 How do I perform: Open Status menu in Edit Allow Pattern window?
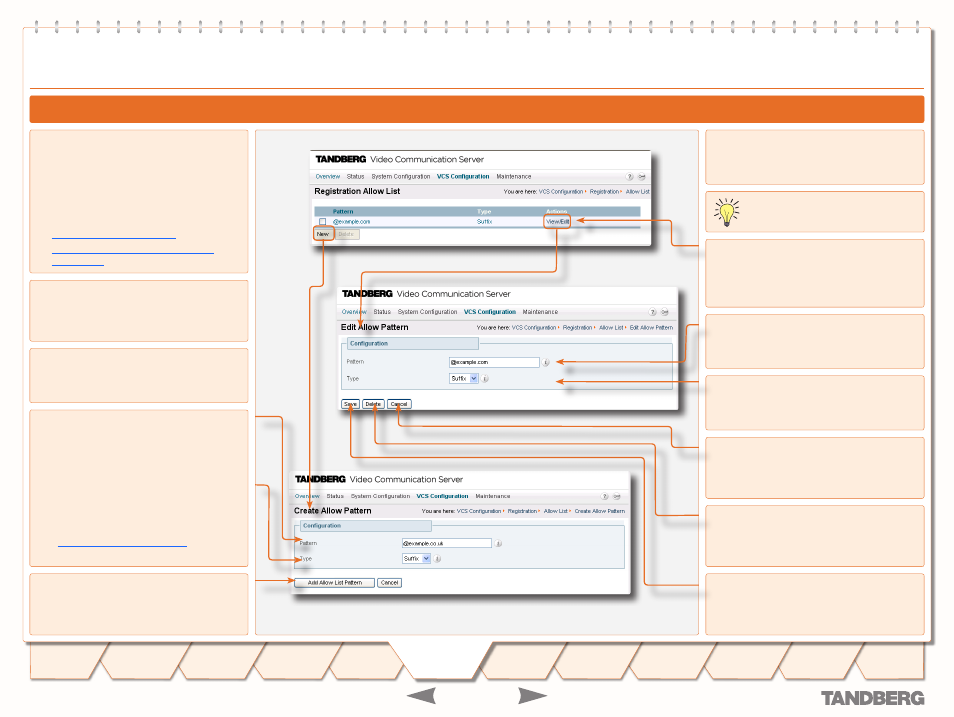(x=382, y=312)
